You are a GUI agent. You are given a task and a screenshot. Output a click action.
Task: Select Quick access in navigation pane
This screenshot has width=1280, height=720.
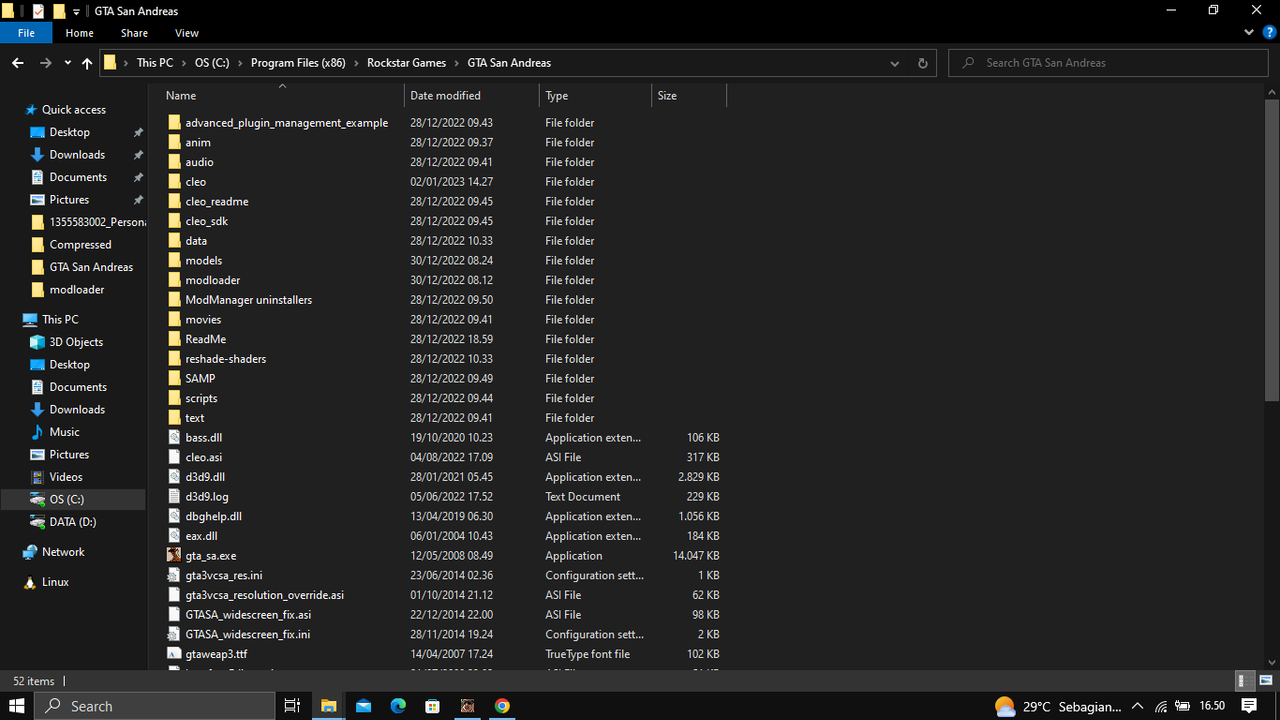(65, 110)
